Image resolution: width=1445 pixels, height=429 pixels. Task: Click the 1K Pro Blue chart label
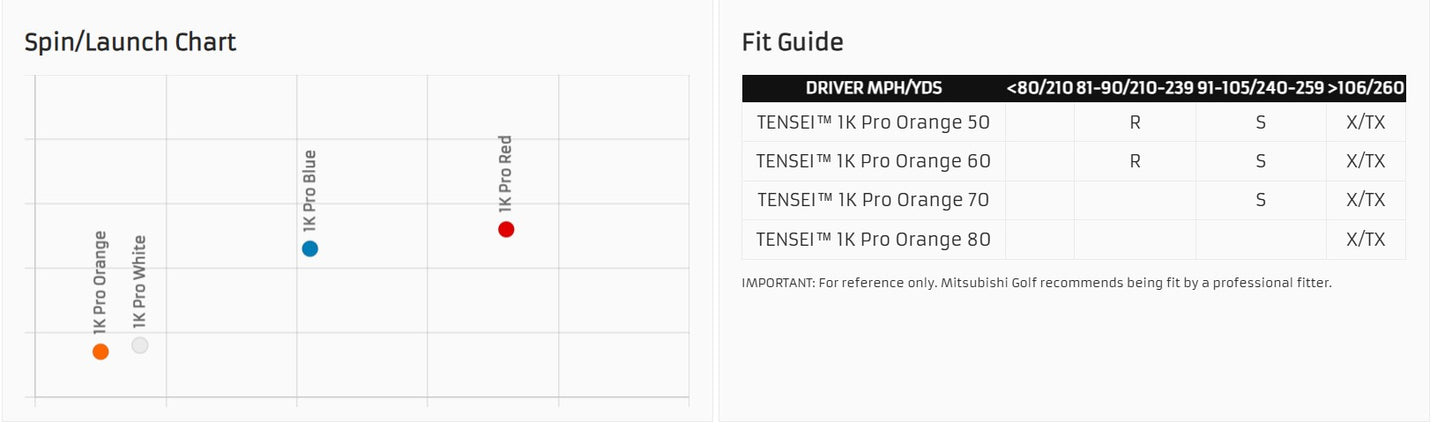pos(309,190)
